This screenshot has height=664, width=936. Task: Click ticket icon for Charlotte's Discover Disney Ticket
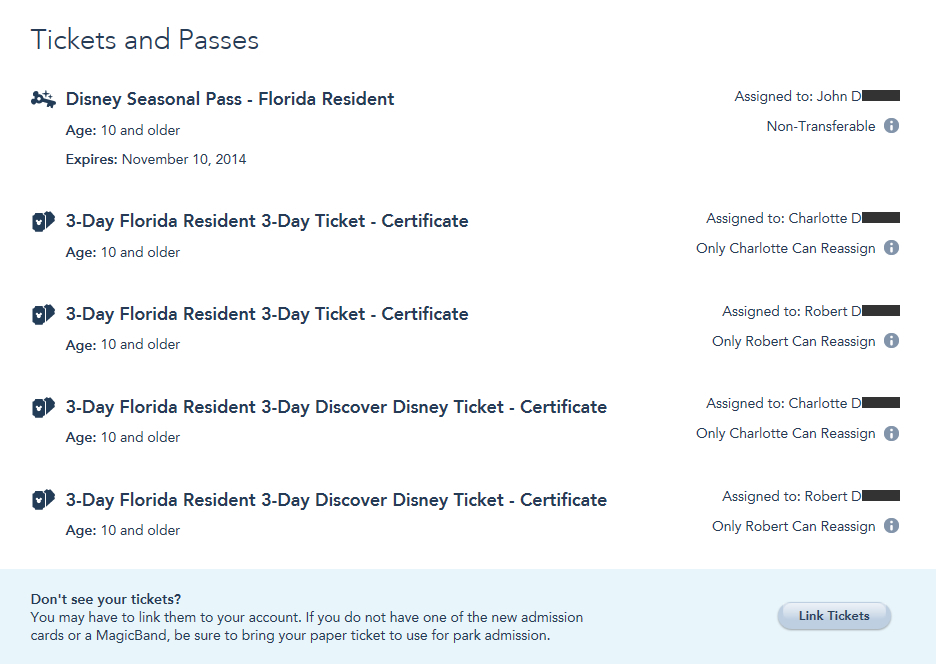click(43, 407)
